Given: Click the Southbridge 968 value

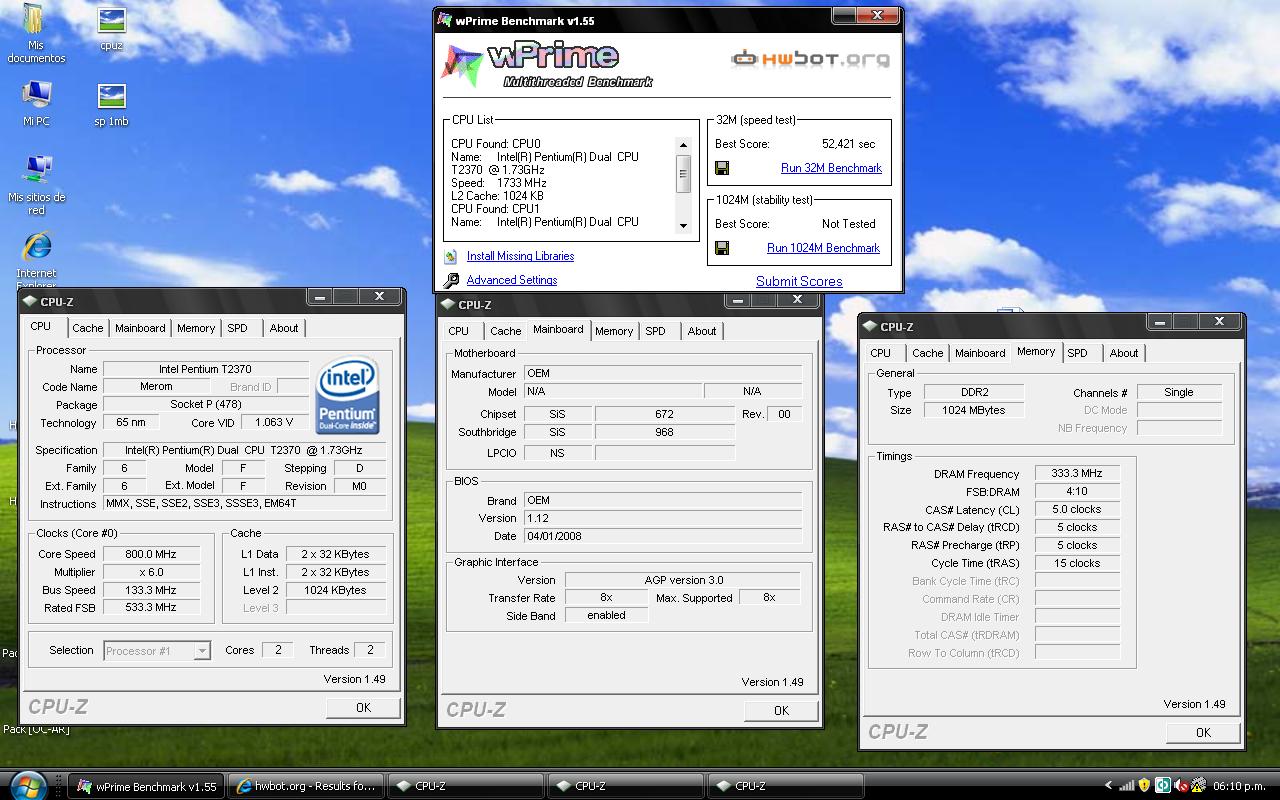Looking at the screenshot, I should pos(664,432).
